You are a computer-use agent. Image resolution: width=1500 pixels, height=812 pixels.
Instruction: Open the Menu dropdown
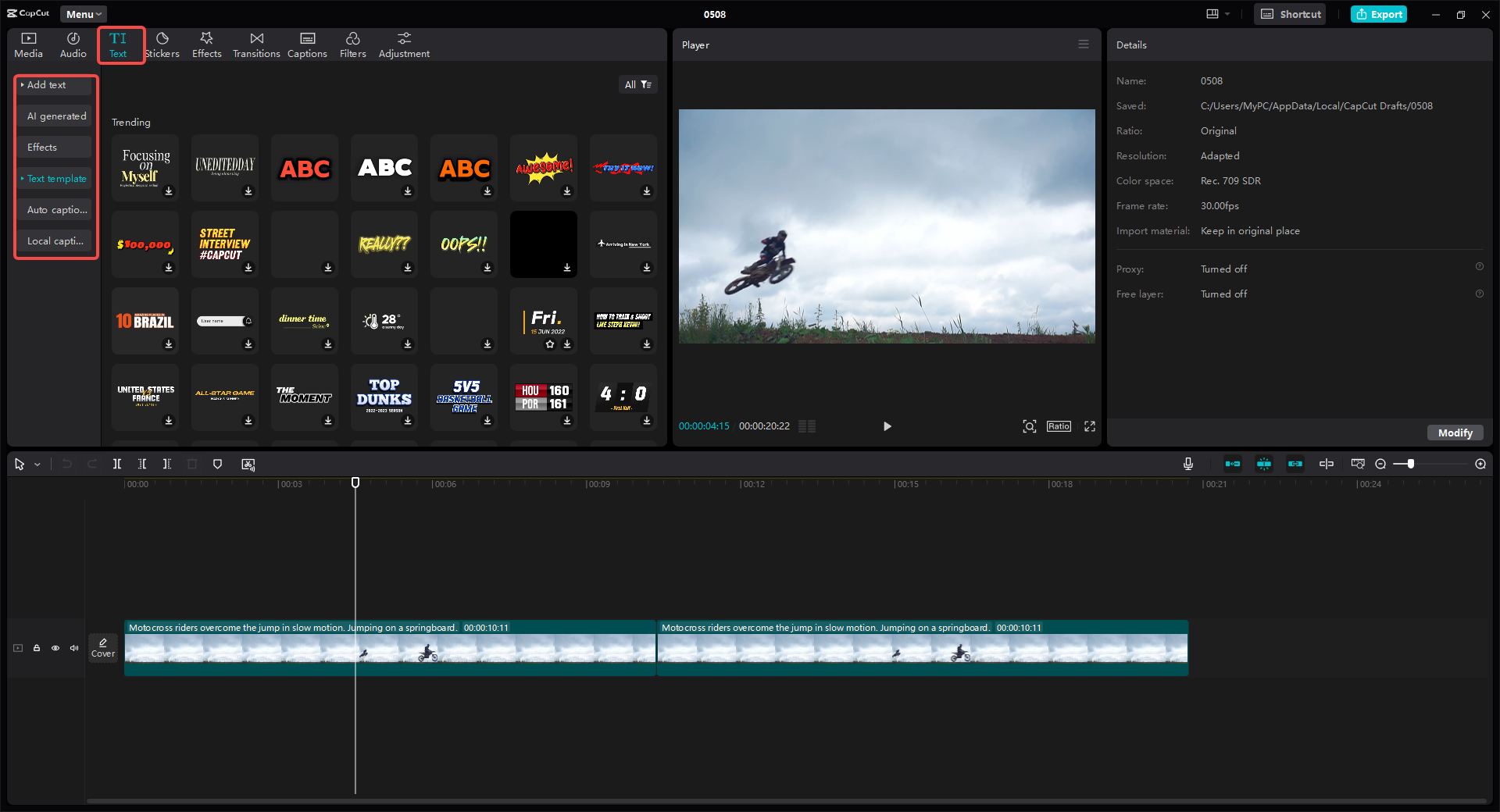(x=84, y=14)
